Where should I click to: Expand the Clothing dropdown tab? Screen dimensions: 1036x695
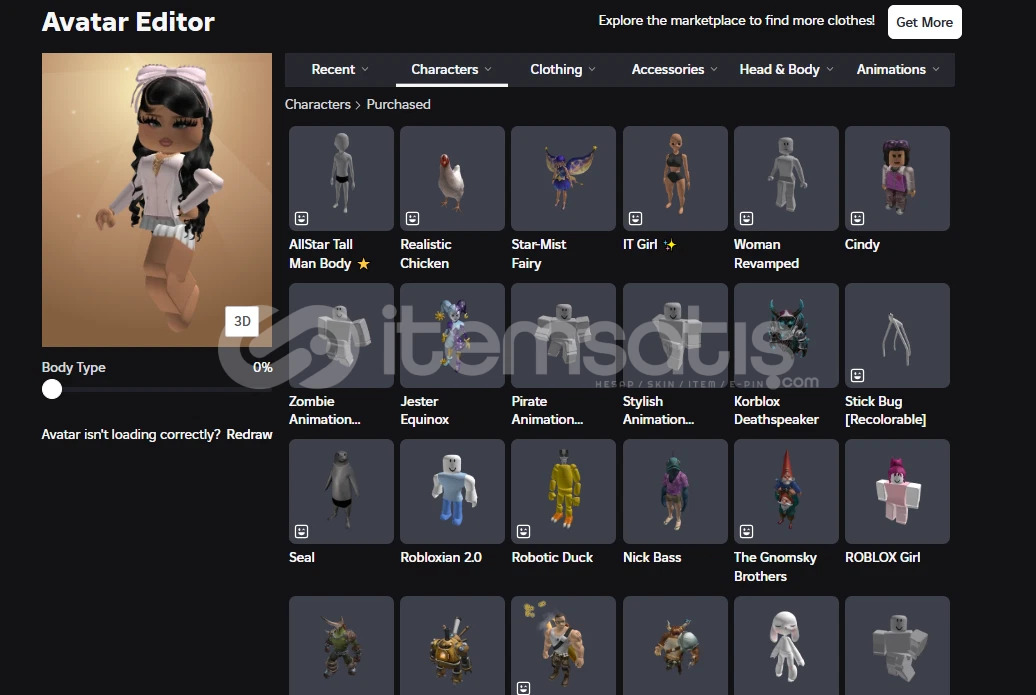(x=562, y=69)
